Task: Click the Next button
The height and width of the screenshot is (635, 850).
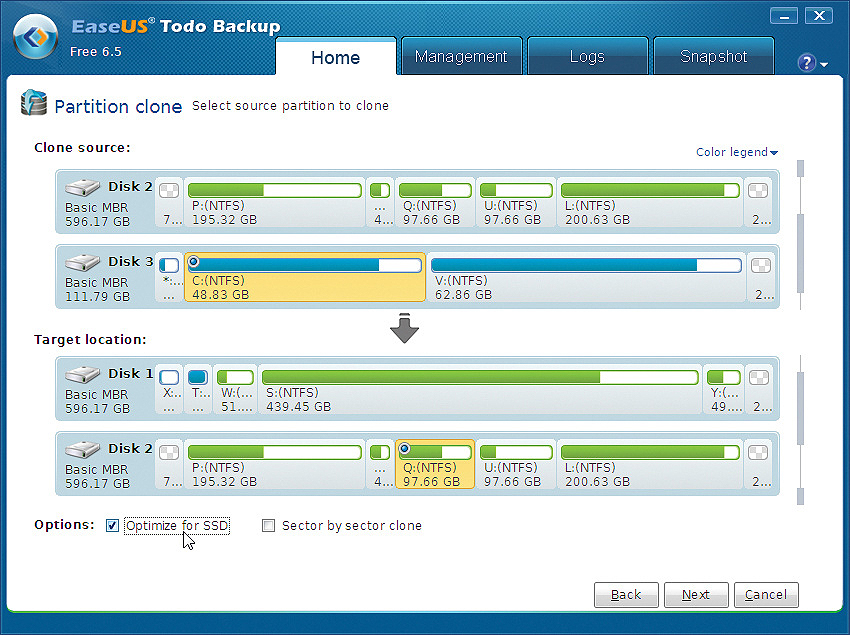Action: 696,595
